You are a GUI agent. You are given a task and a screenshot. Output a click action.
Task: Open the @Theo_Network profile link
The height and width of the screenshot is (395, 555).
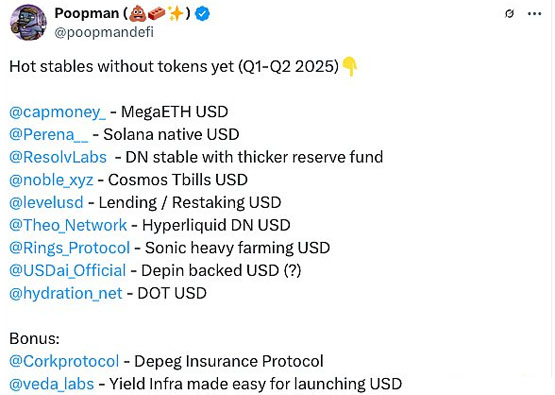tap(68, 225)
